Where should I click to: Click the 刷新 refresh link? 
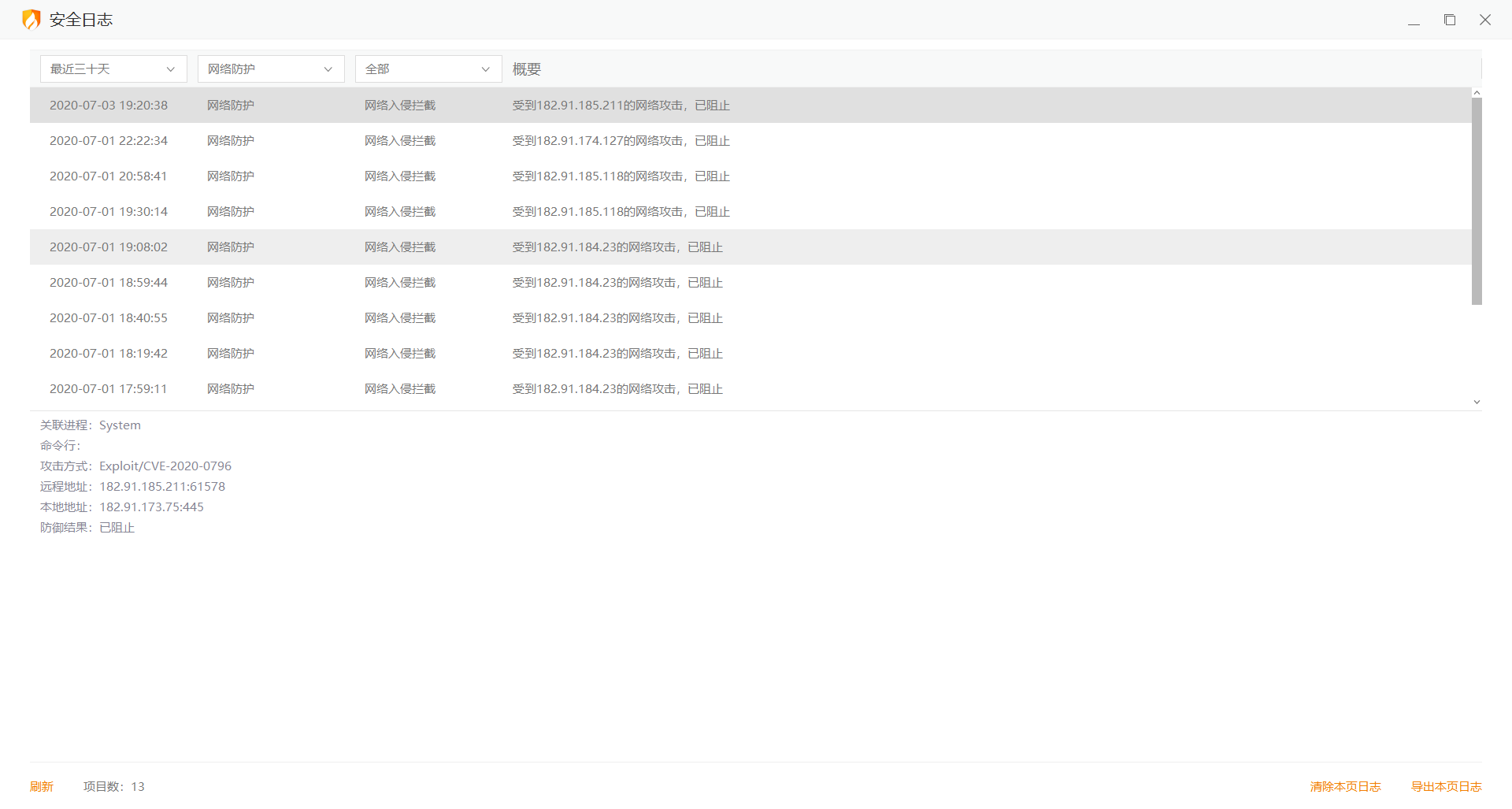[42, 786]
